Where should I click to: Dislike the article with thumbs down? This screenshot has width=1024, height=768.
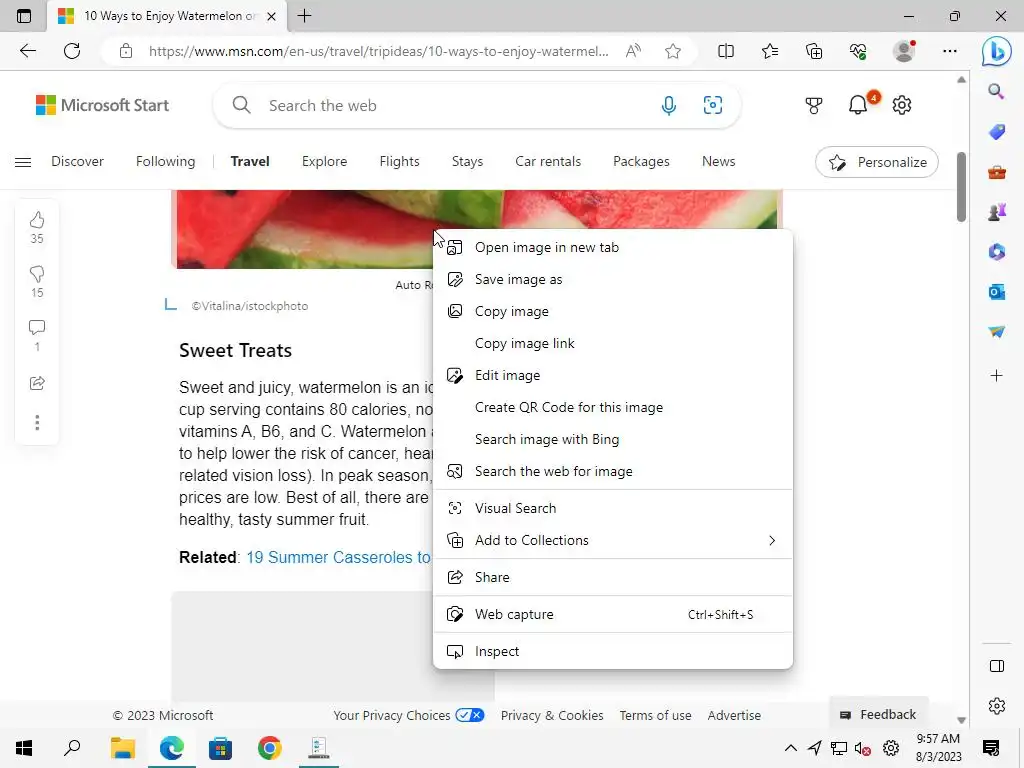point(37,274)
